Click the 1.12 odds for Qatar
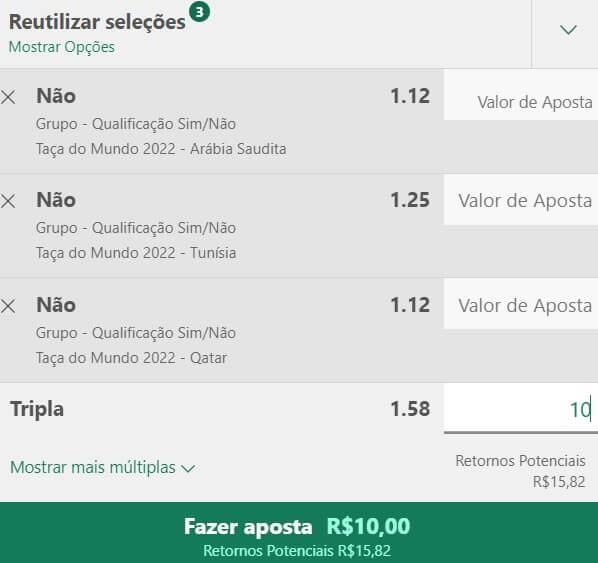598x563 pixels. [410, 305]
